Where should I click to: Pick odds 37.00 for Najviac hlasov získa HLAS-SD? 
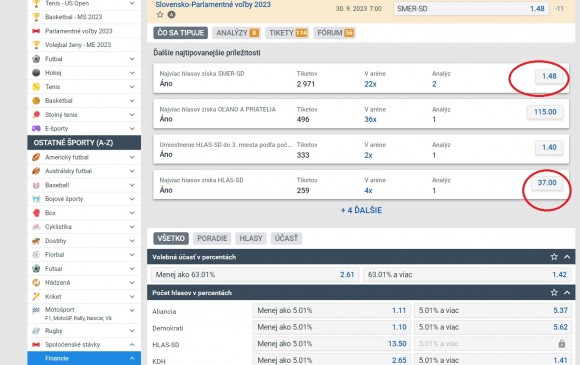(547, 183)
